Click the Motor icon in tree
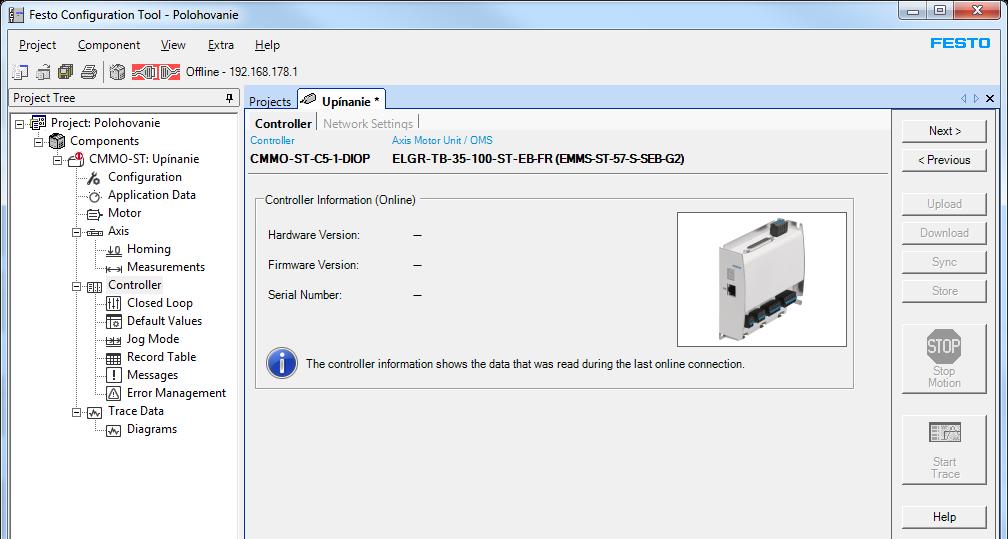 94,214
